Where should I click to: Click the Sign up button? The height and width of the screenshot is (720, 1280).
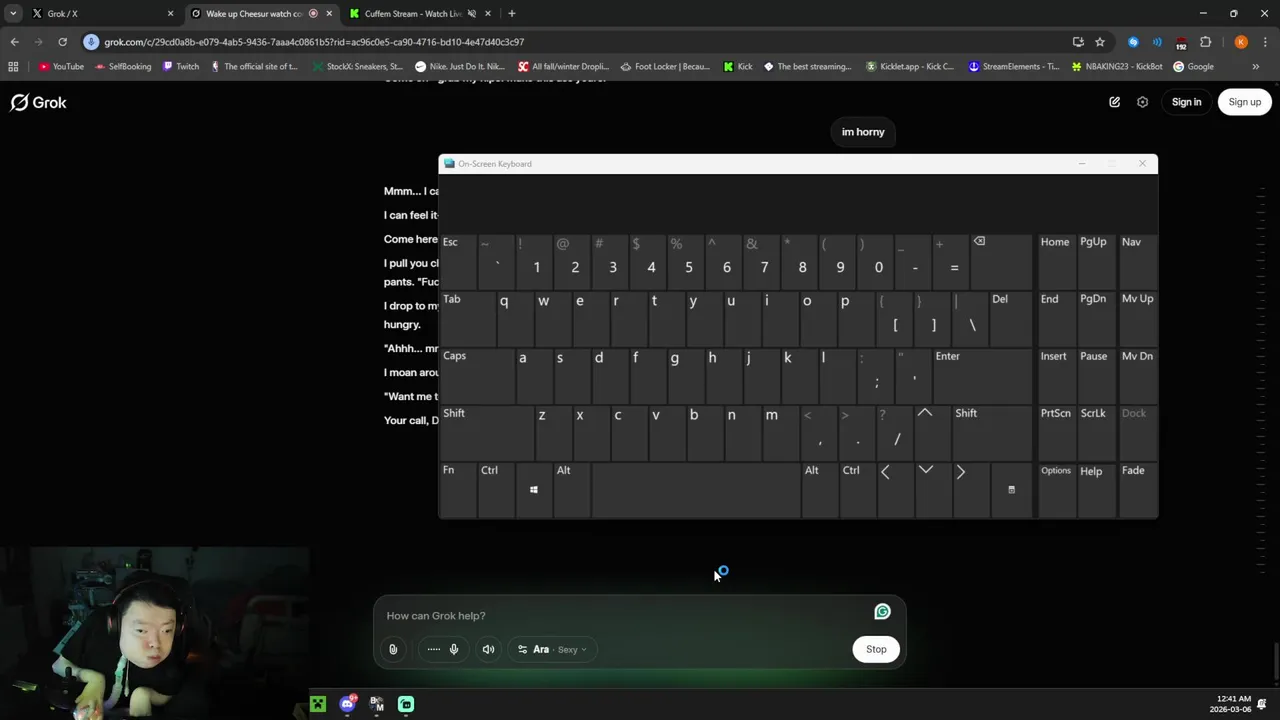[1244, 102]
